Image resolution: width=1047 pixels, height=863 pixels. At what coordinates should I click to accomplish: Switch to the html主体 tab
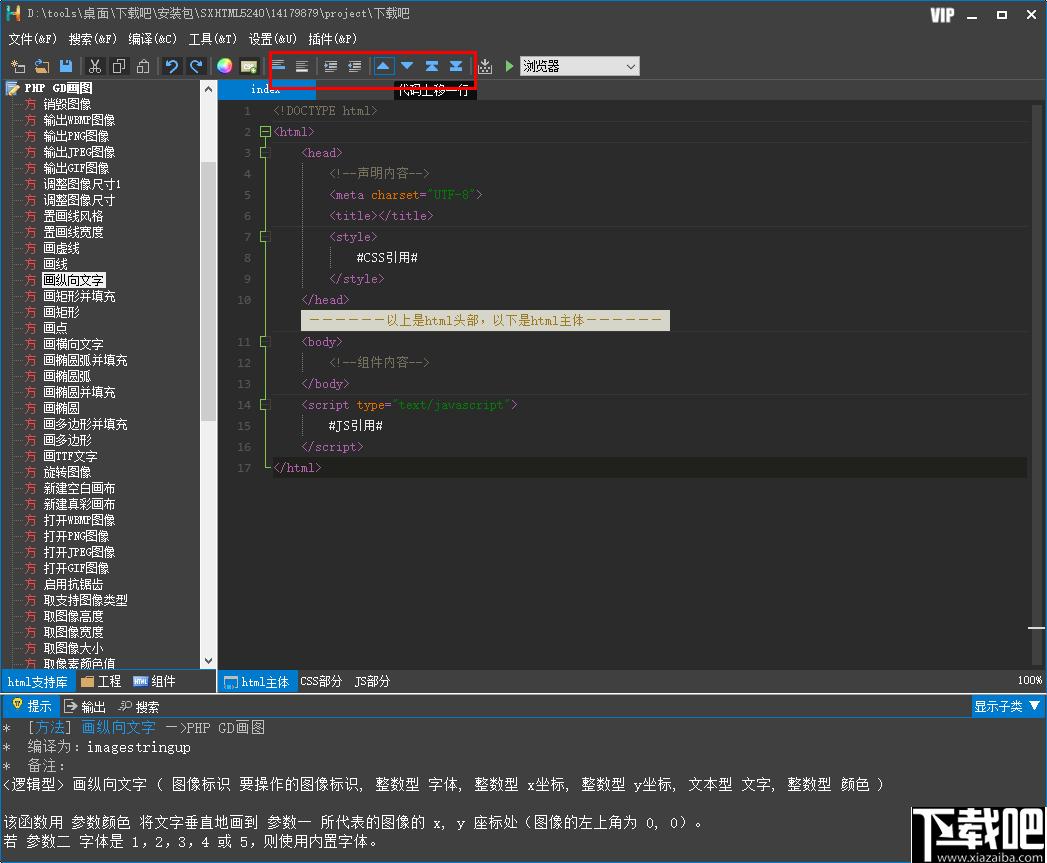(257, 681)
